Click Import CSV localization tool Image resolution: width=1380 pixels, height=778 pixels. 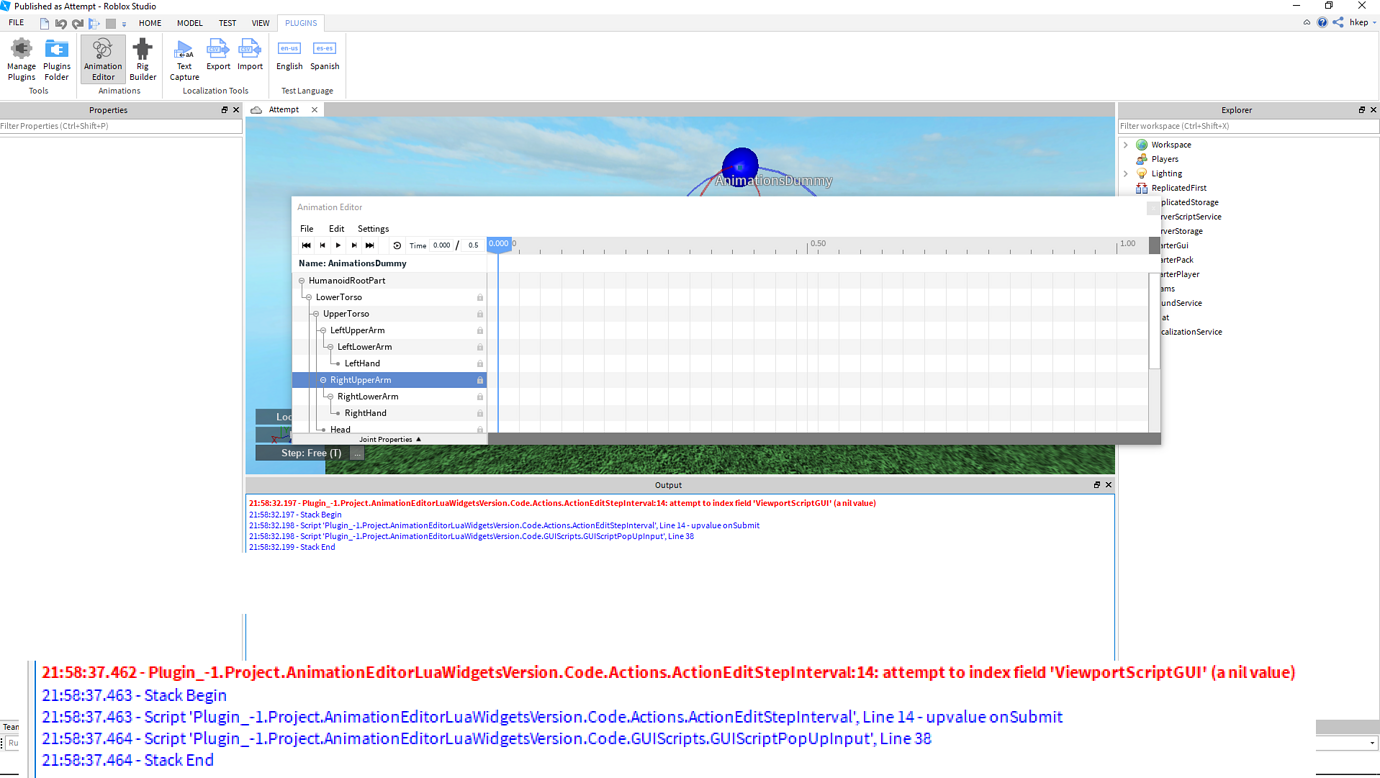coord(250,55)
